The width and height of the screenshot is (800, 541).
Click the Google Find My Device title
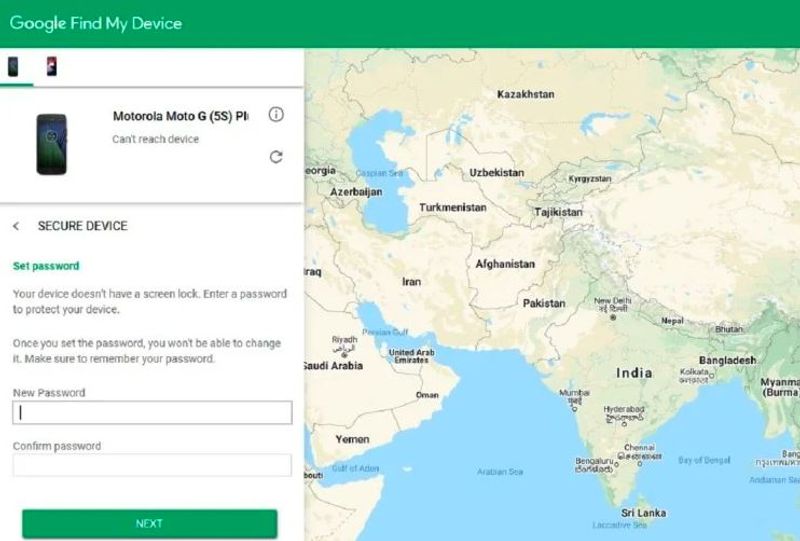coord(96,23)
